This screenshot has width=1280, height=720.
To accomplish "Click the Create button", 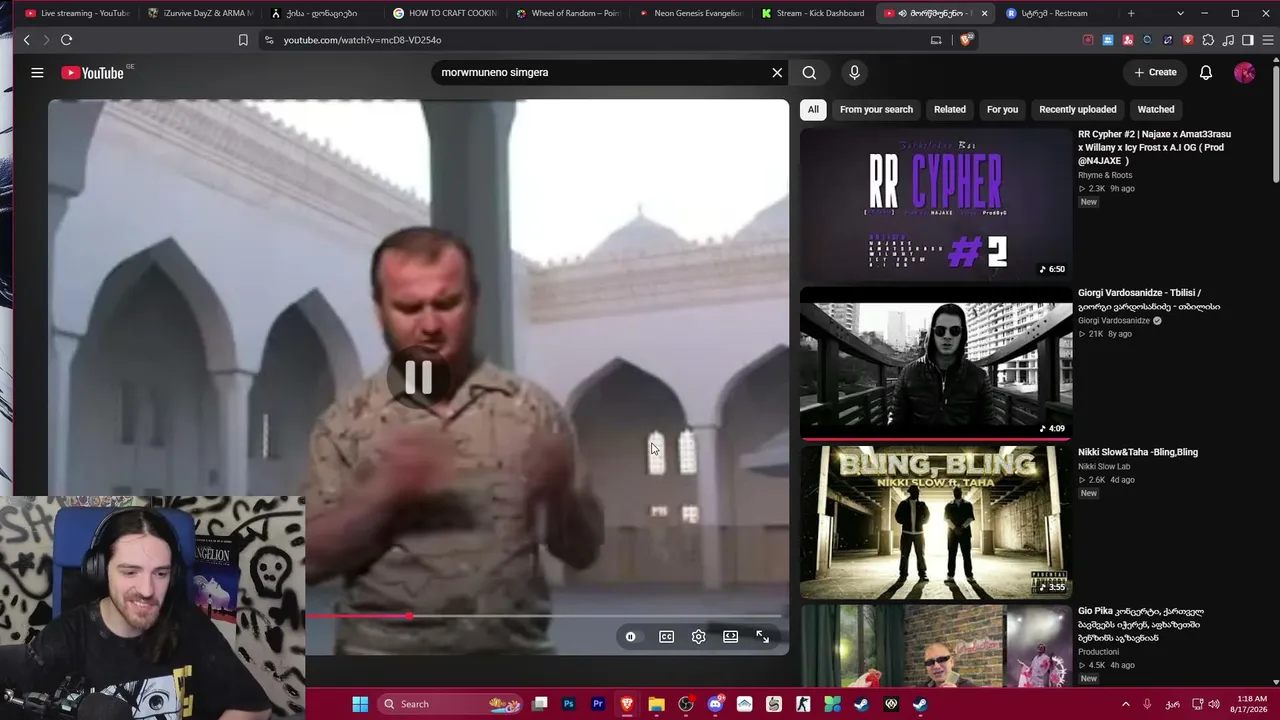I will pos(1155,72).
